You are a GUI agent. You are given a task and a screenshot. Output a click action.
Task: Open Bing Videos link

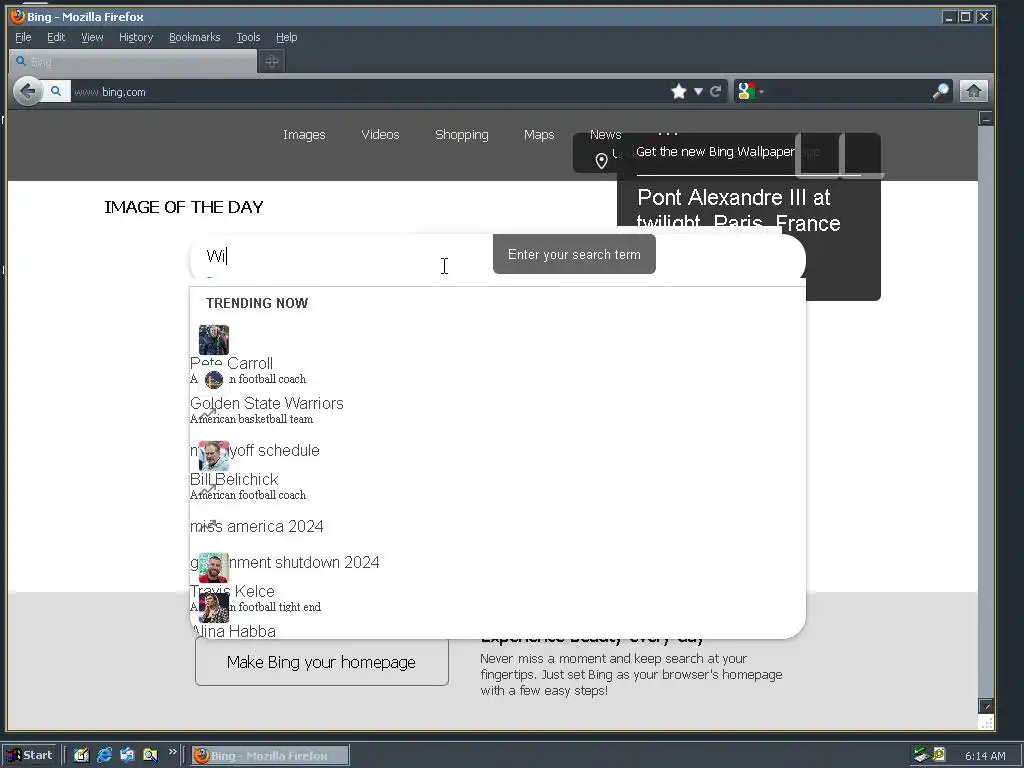380,135
